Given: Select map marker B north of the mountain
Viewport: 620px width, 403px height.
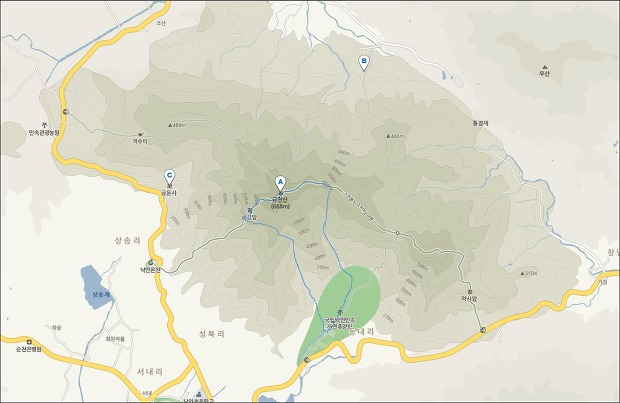Looking at the screenshot, I should pos(363,63).
